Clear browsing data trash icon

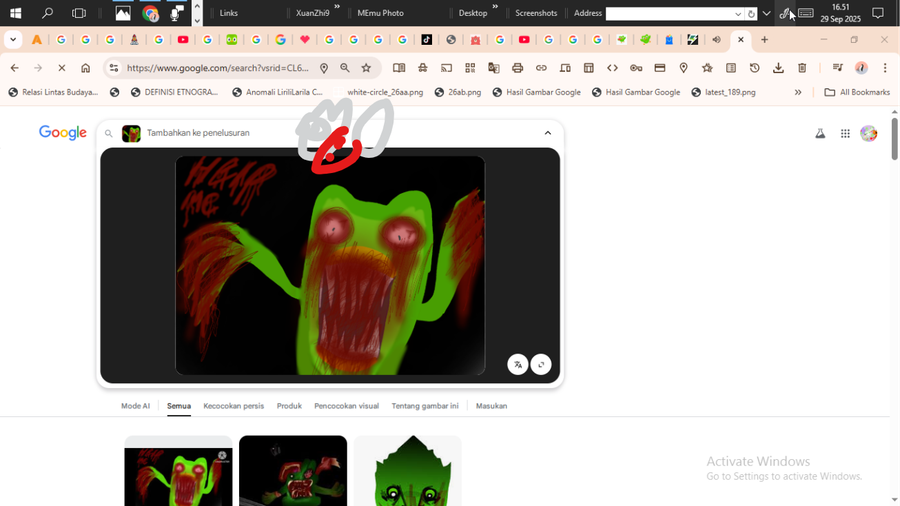802,68
